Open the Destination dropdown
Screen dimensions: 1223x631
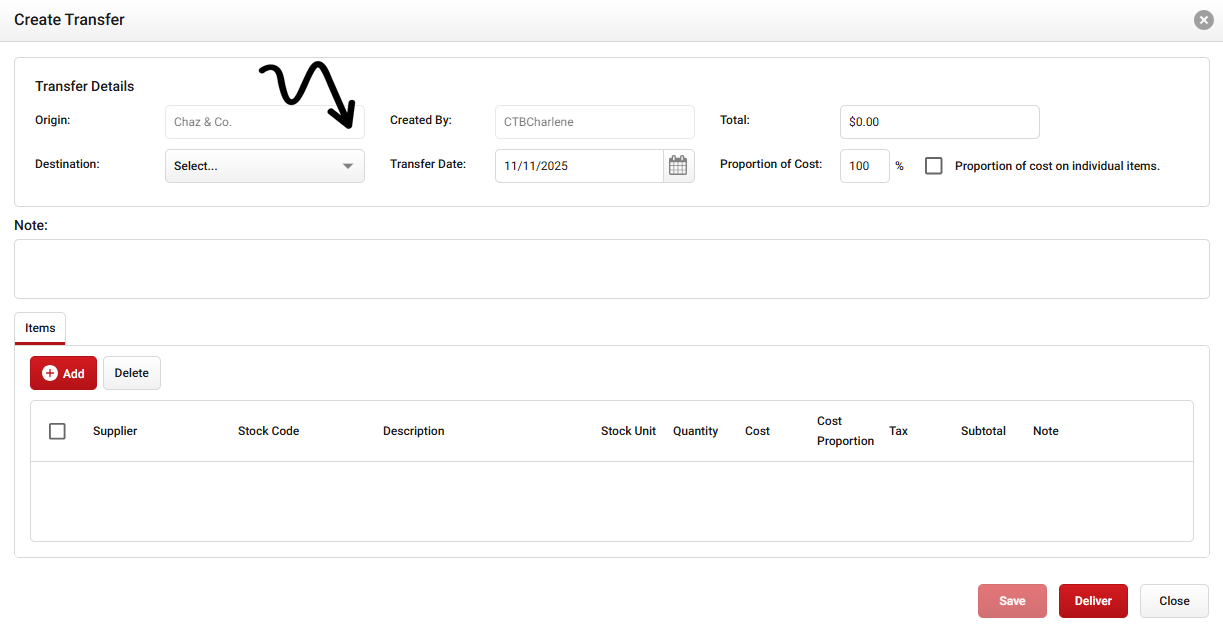[264, 166]
